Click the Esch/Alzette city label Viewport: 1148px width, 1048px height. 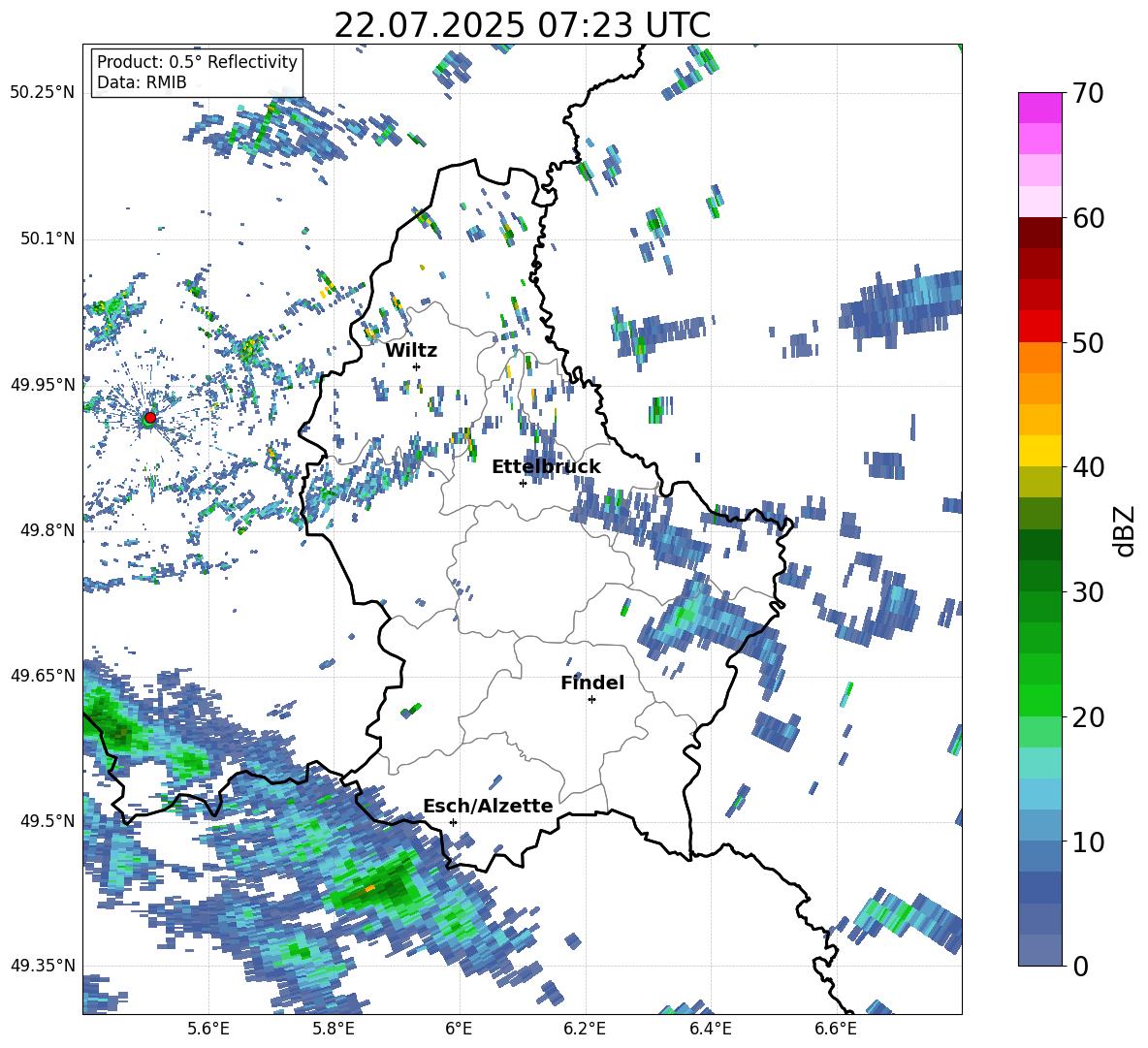click(x=489, y=807)
